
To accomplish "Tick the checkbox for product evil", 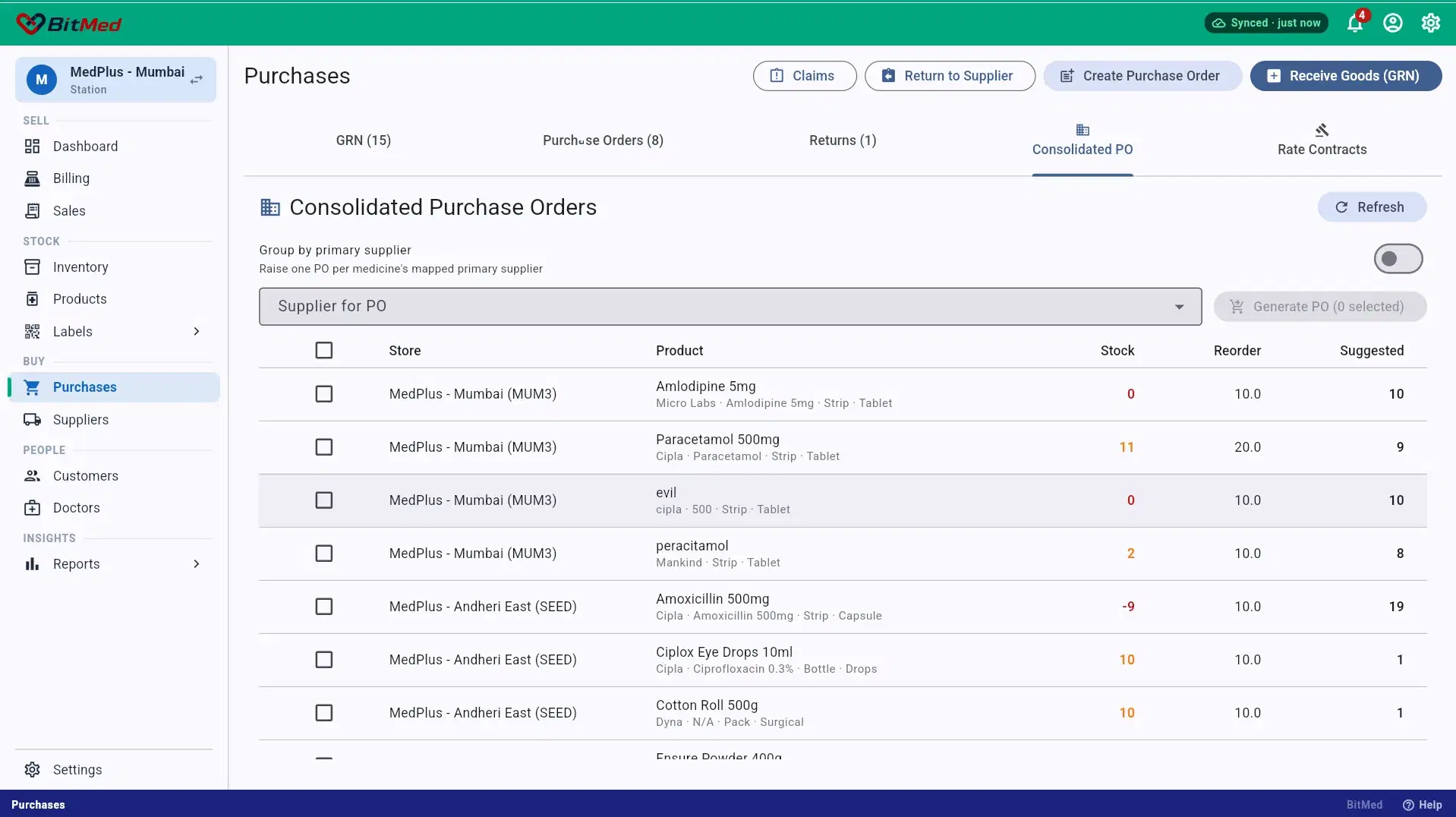I will (324, 500).
